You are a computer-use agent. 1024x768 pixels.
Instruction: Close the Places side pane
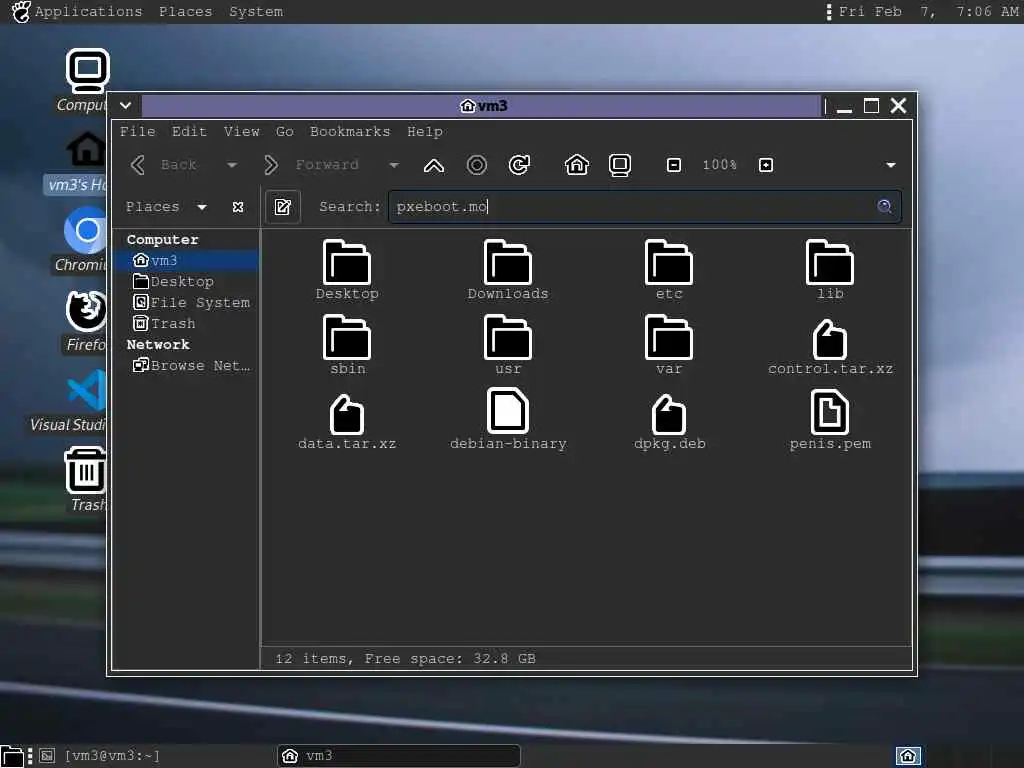[238, 207]
